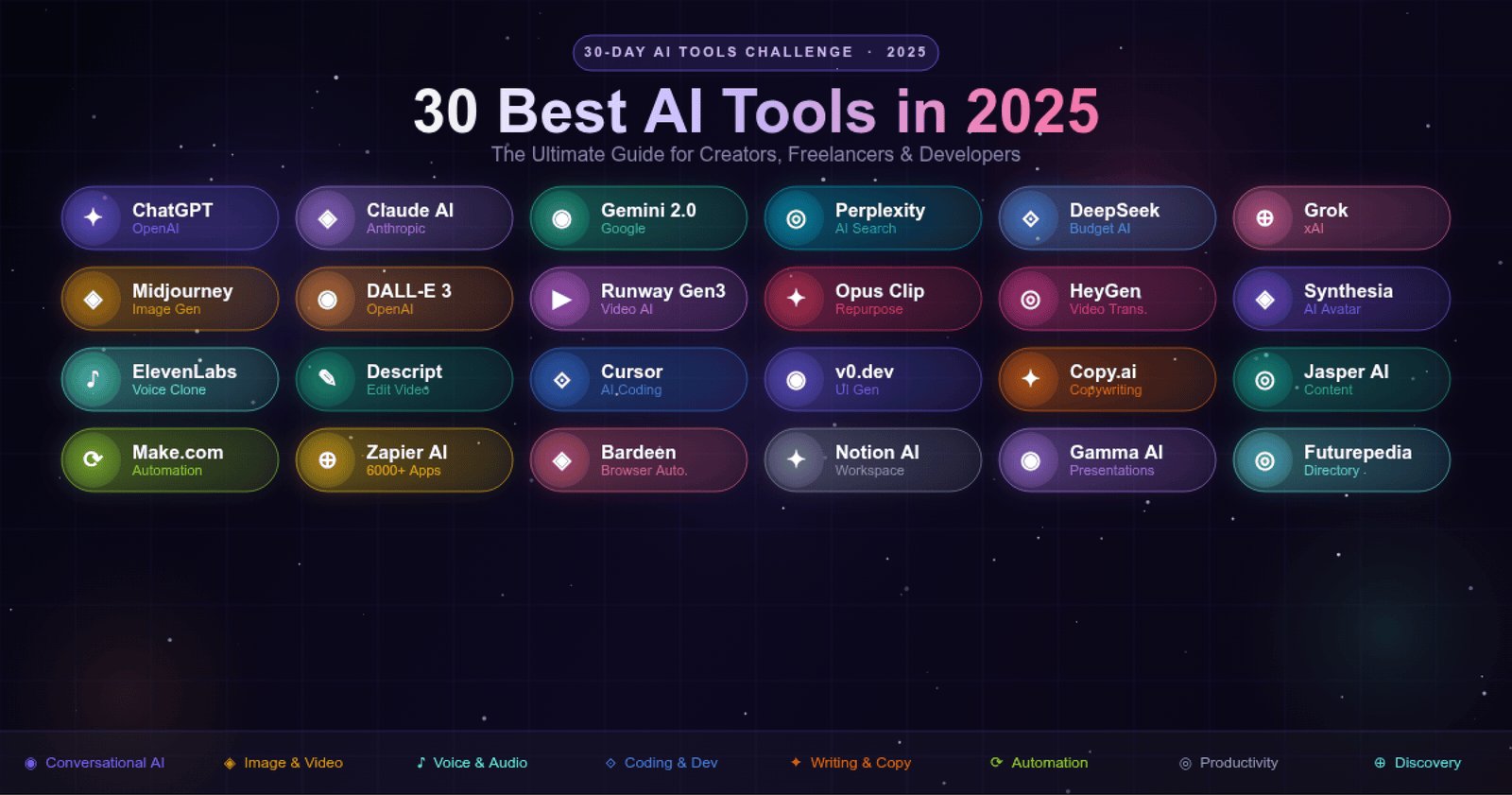Click the Perplexity target icon
Viewport: 1512px width, 795px height.
(x=797, y=218)
